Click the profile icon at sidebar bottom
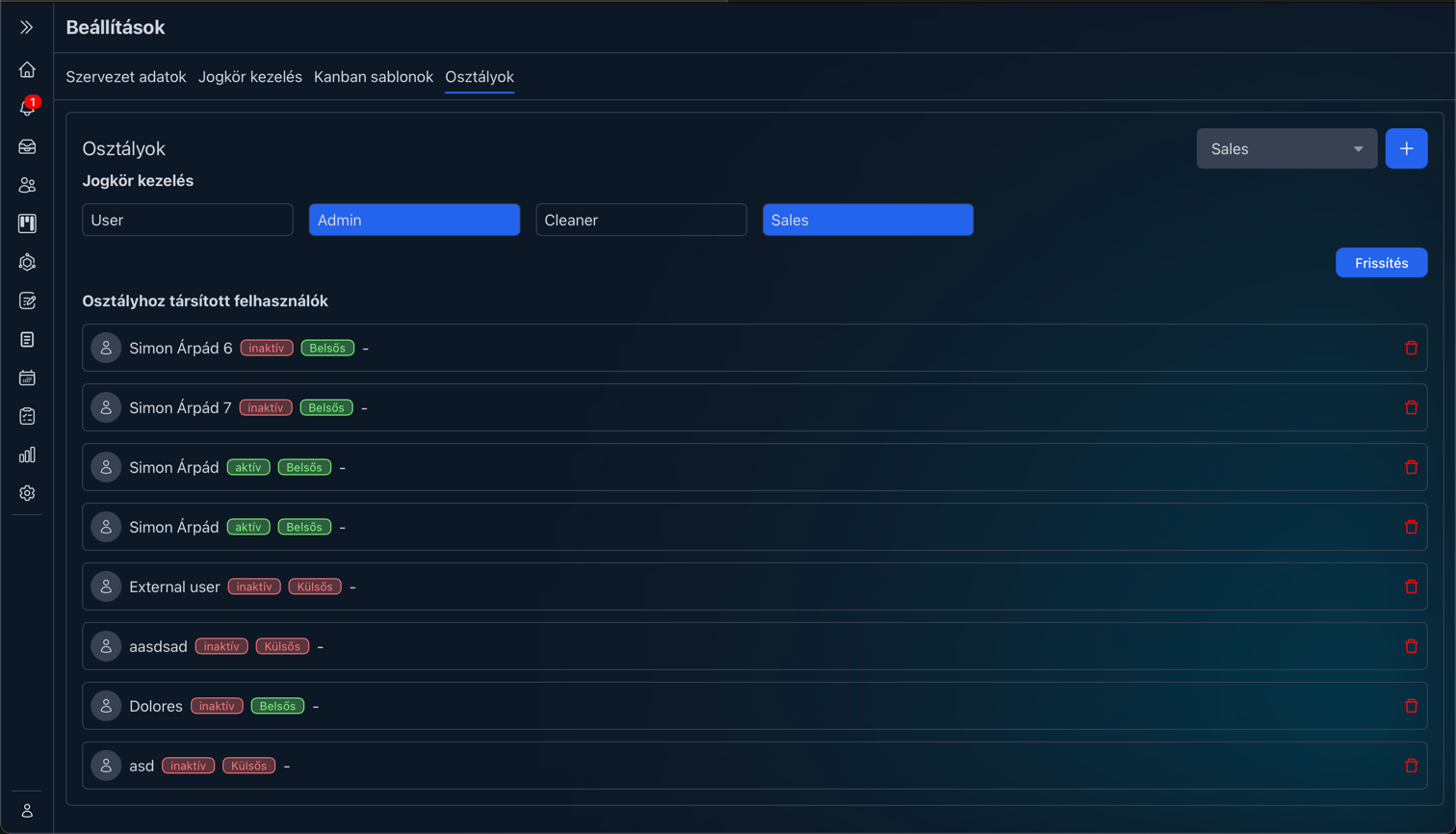Screen dimensions: 1456x834 (x=27, y=811)
